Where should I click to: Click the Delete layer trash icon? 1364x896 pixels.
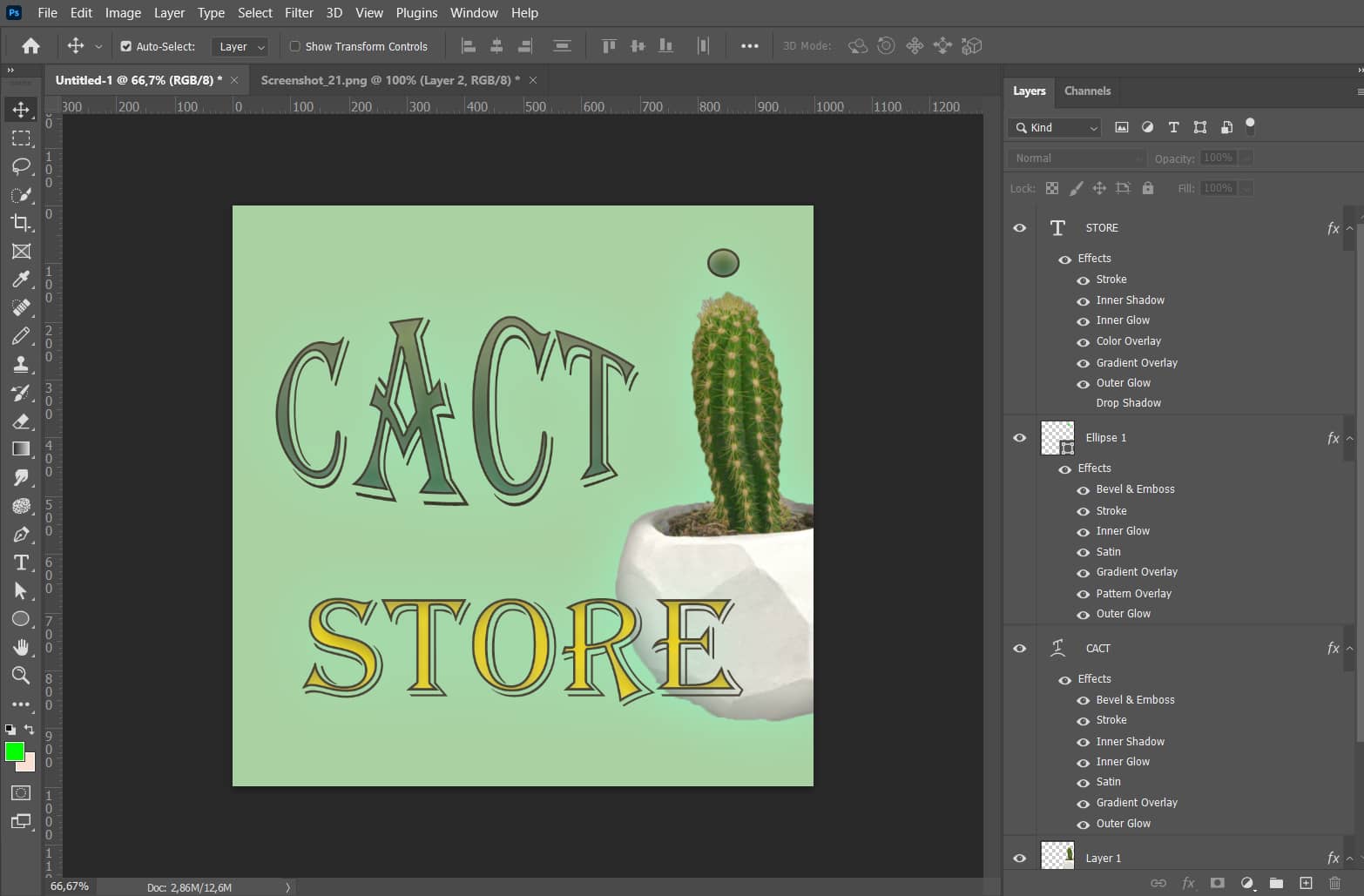point(1335,882)
